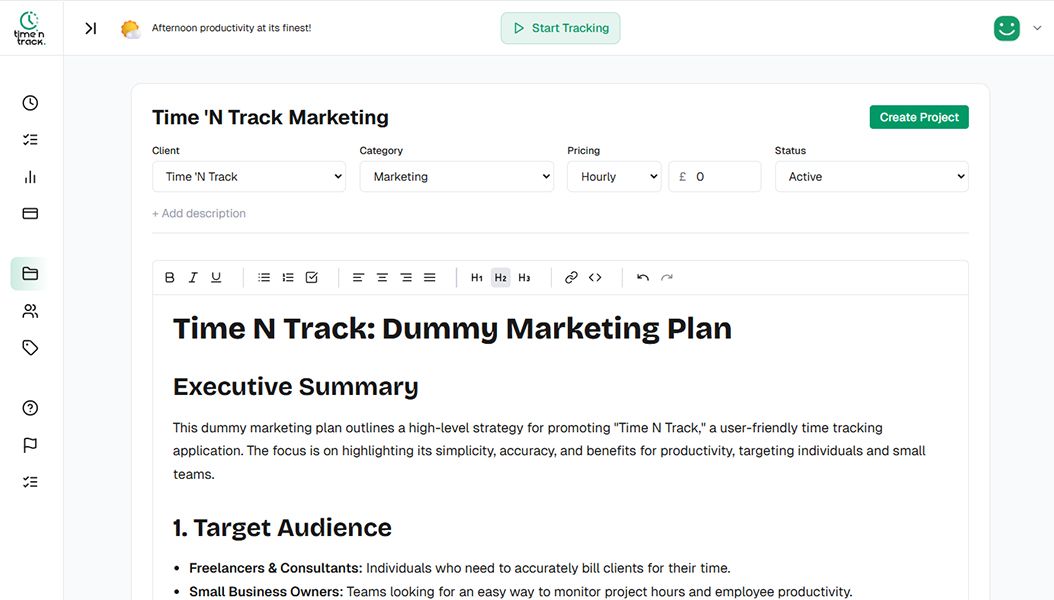
Task: Click the Executive Summary paragraph text
Action: pos(549,451)
